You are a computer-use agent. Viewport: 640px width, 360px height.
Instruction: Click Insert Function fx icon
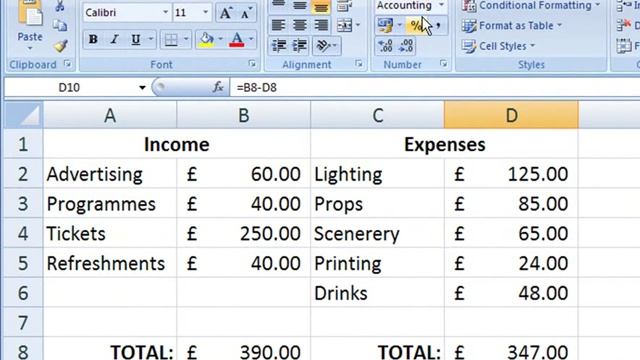[x=218, y=87]
